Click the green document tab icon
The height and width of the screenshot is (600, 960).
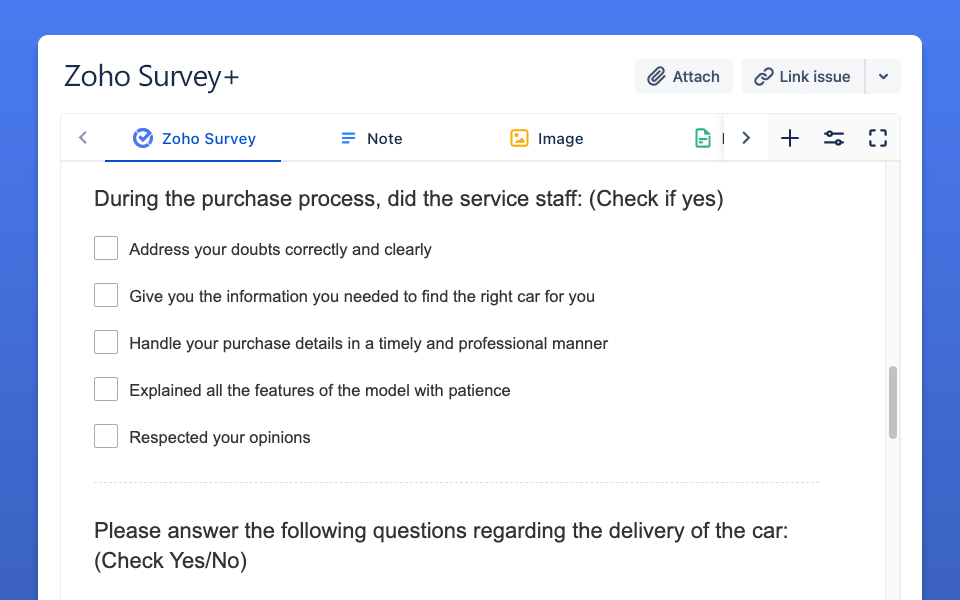click(704, 139)
